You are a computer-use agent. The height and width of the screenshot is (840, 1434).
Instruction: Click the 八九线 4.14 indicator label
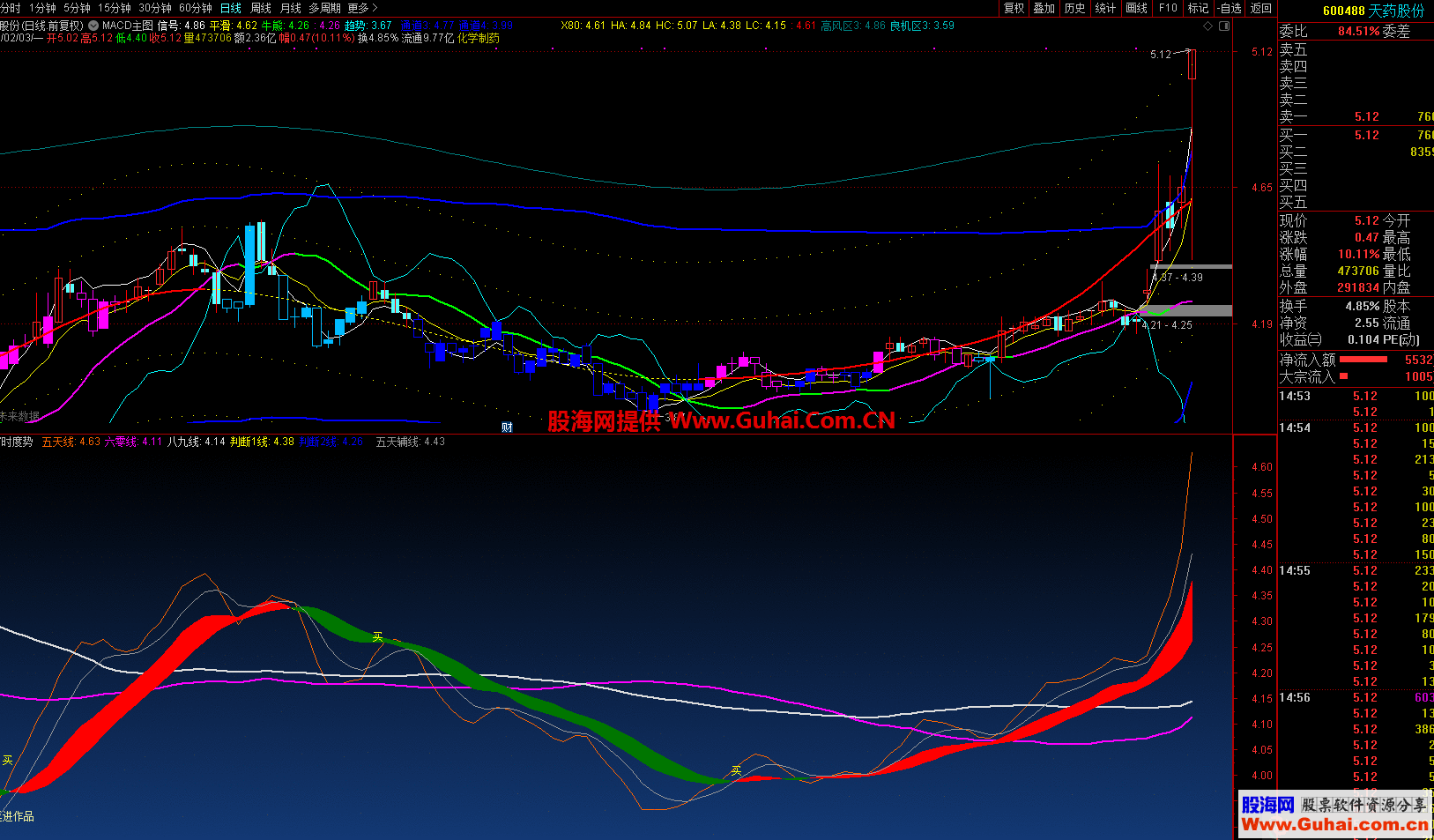click(x=197, y=442)
